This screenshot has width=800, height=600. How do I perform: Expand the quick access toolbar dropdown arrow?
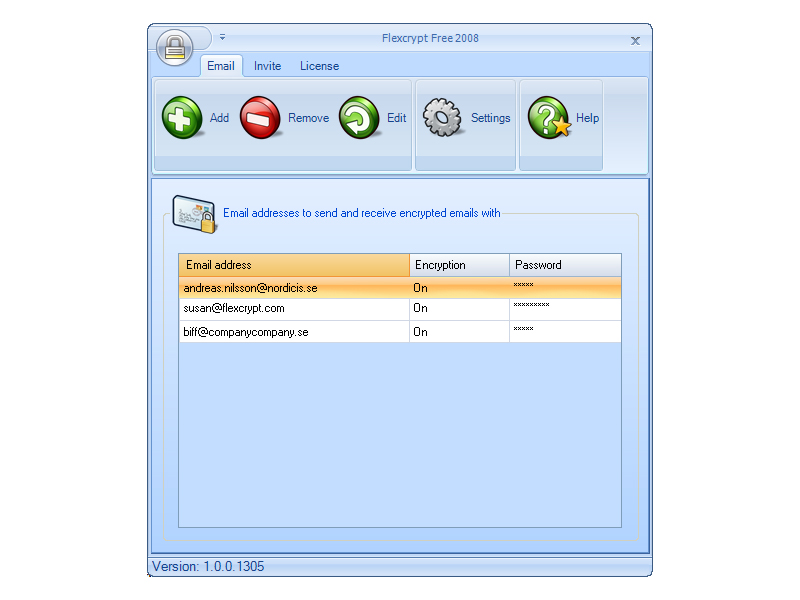coord(222,37)
